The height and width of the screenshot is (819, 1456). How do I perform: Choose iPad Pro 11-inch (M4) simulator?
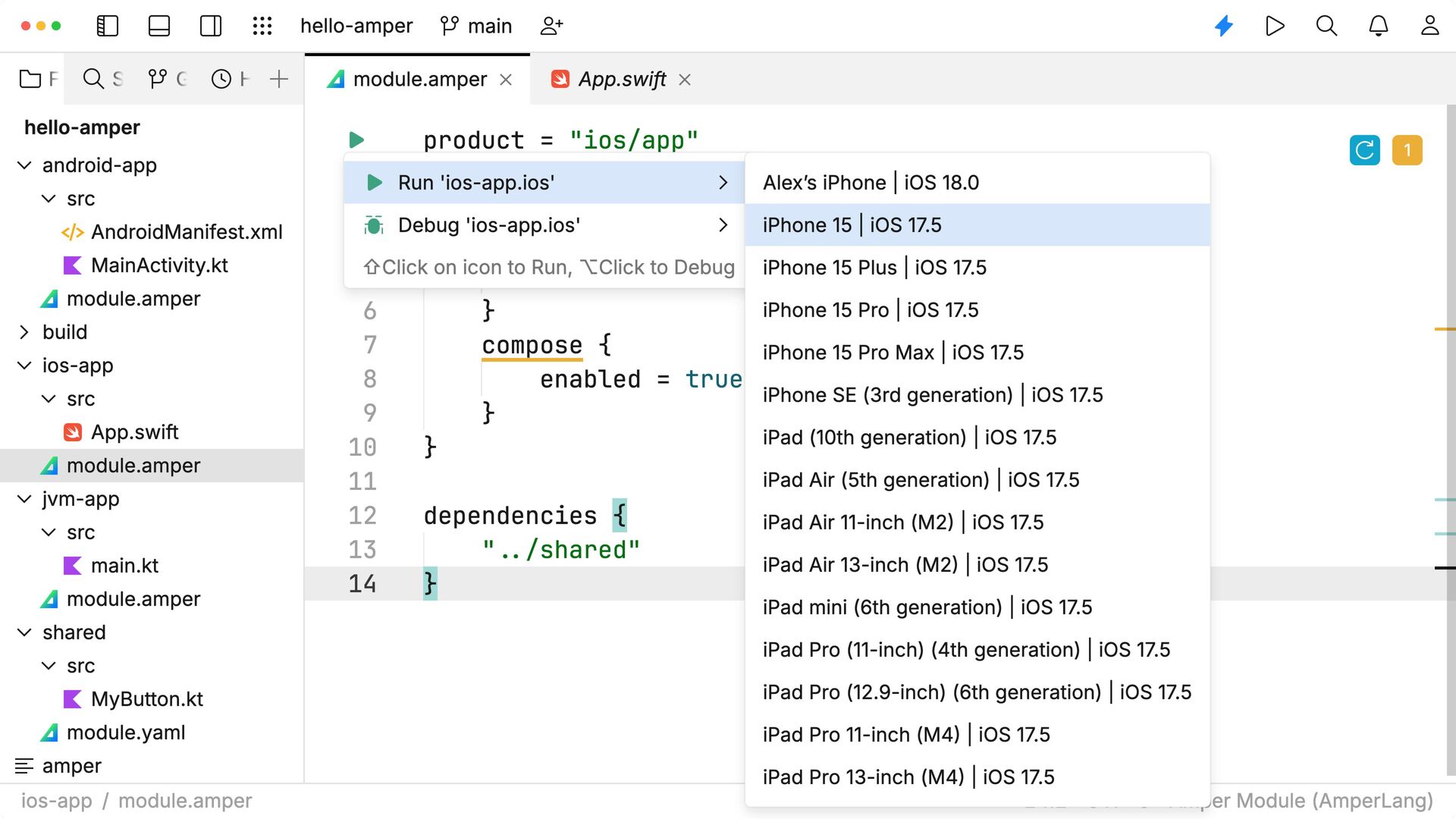(977, 735)
